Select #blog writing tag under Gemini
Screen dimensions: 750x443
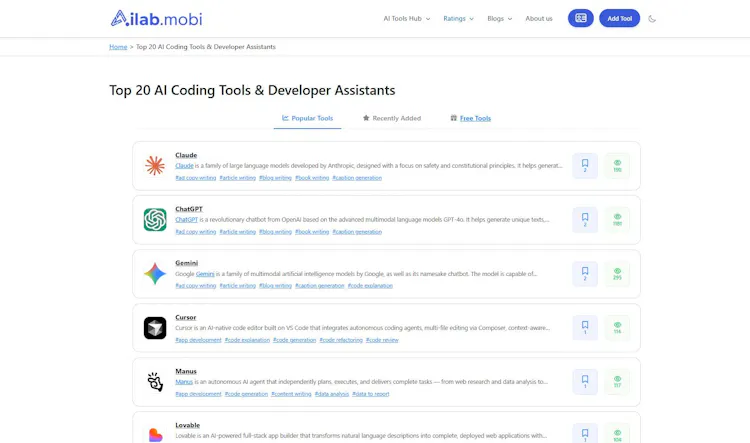276,286
